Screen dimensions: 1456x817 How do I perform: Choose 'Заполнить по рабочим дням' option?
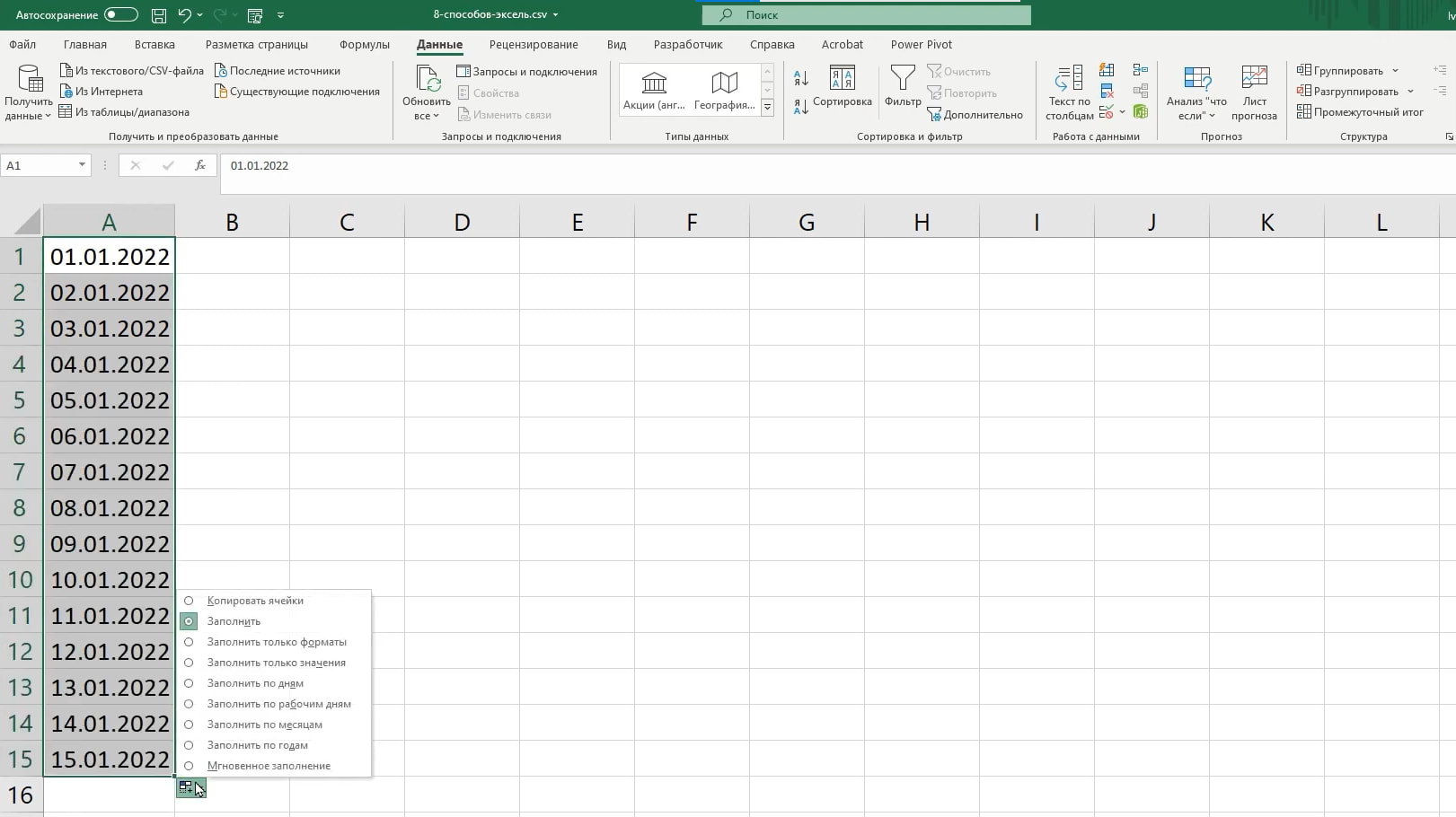189,704
